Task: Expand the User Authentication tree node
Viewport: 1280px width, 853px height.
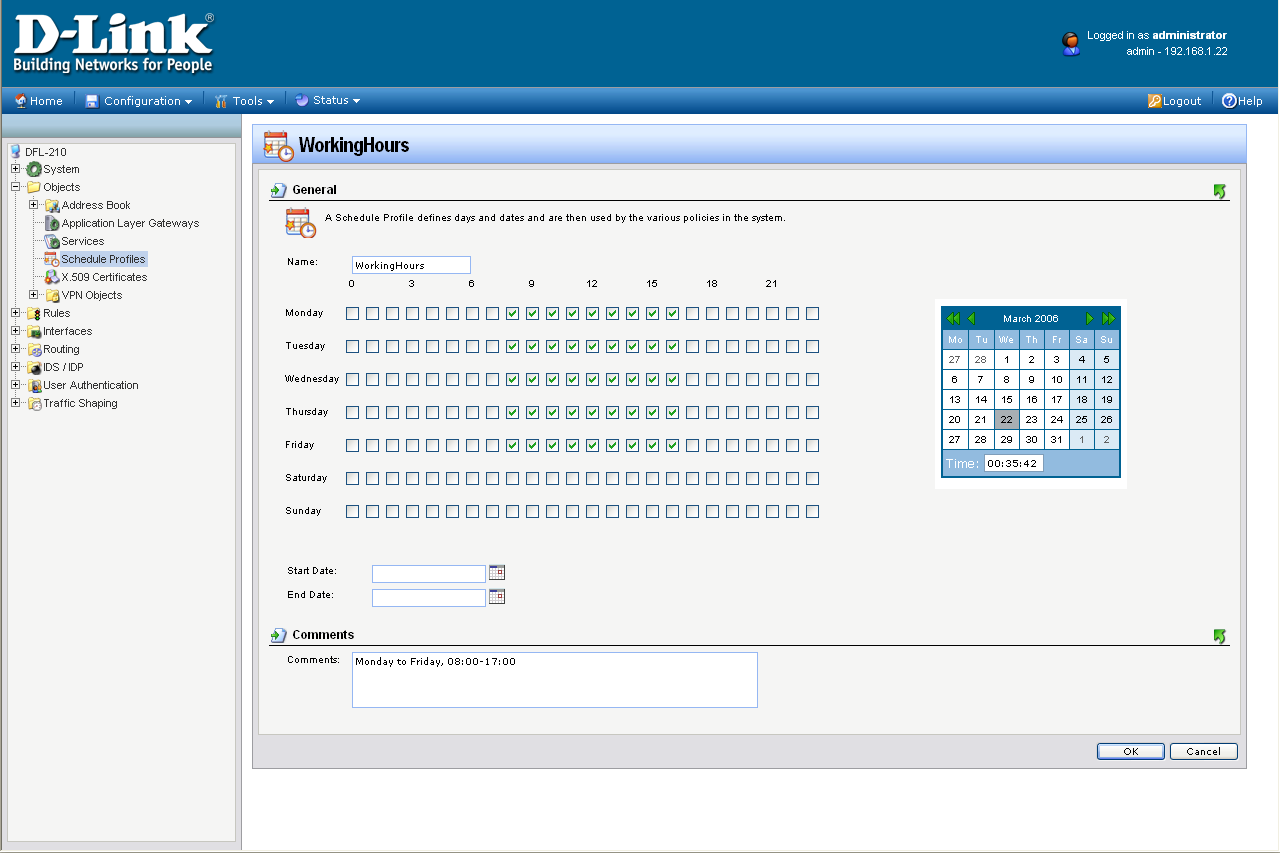Action: tap(16, 385)
